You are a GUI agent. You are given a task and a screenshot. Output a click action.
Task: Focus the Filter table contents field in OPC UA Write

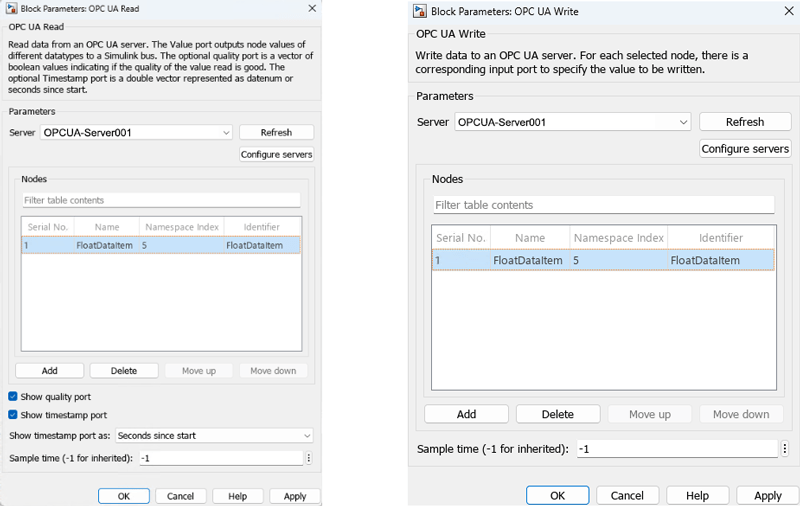click(604, 205)
